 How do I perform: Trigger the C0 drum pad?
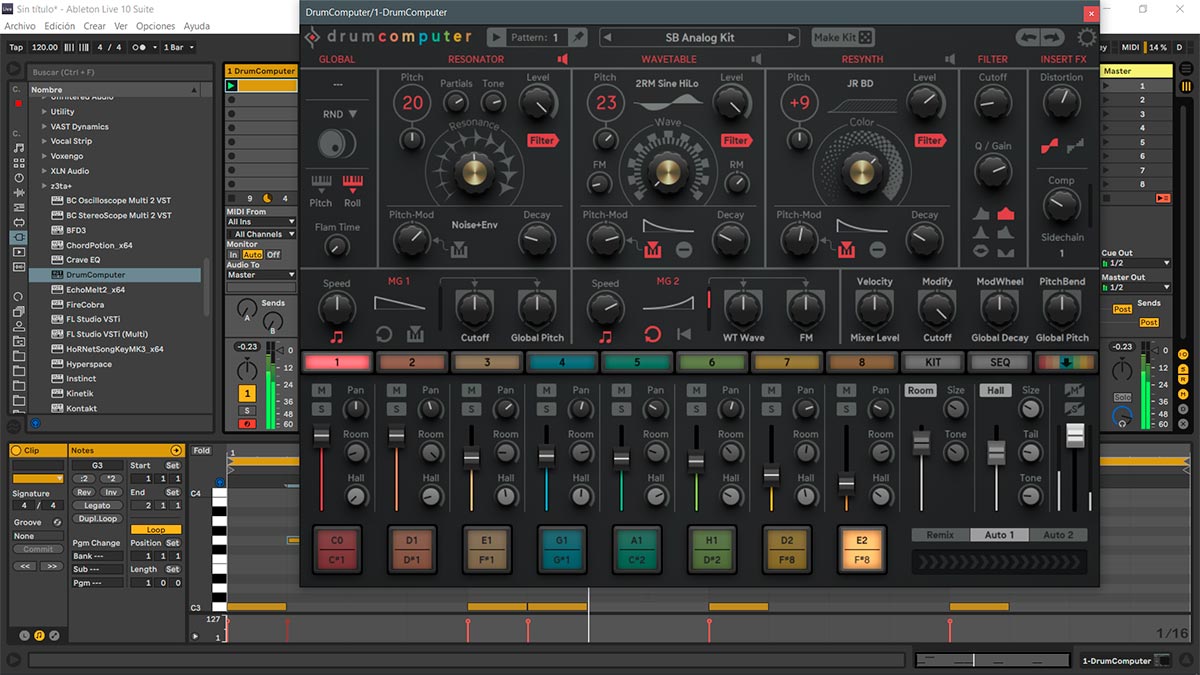pos(337,549)
